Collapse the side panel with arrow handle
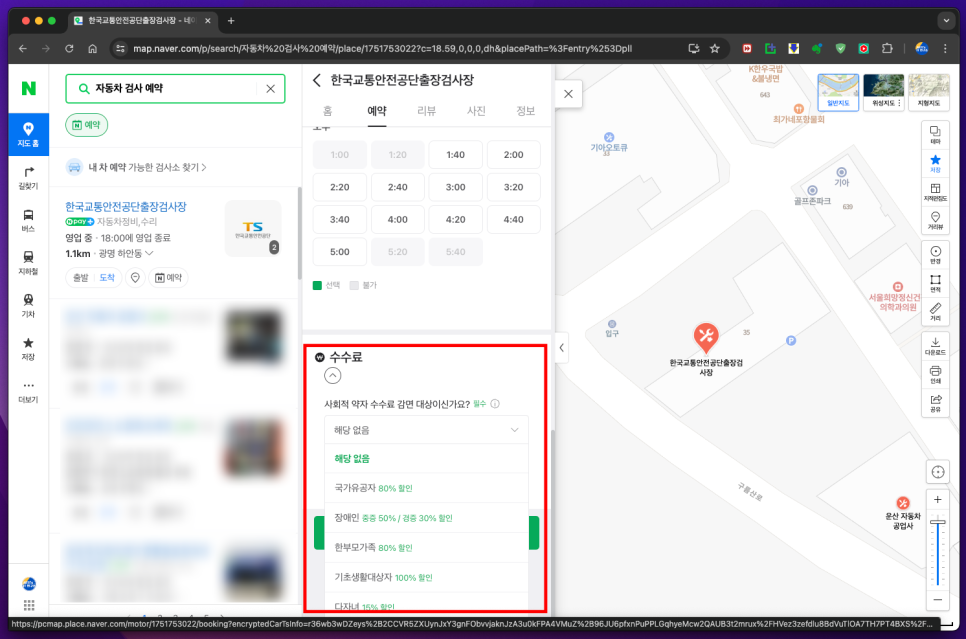The image size is (966, 639). (x=561, y=348)
